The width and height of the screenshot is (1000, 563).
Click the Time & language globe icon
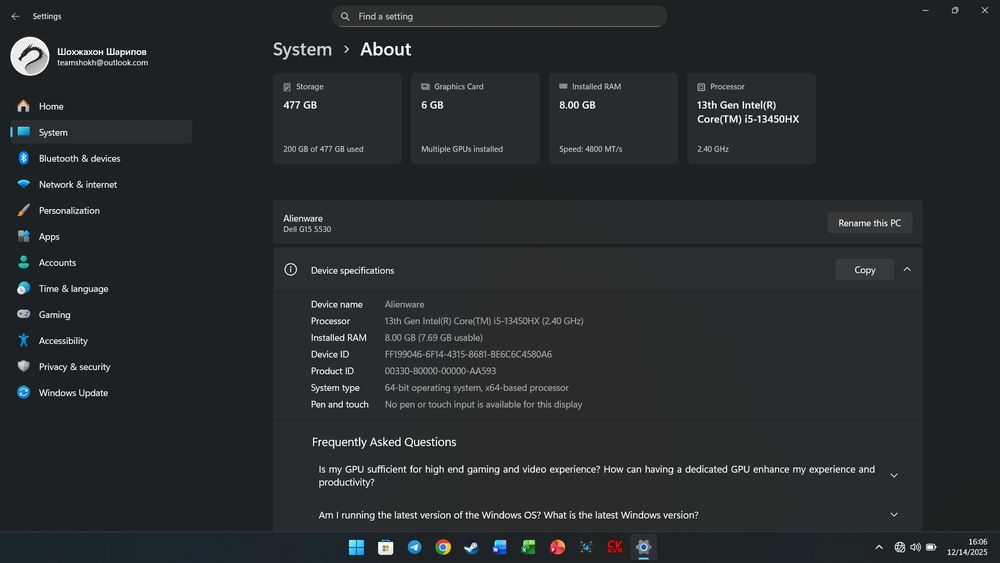tap(24, 289)
